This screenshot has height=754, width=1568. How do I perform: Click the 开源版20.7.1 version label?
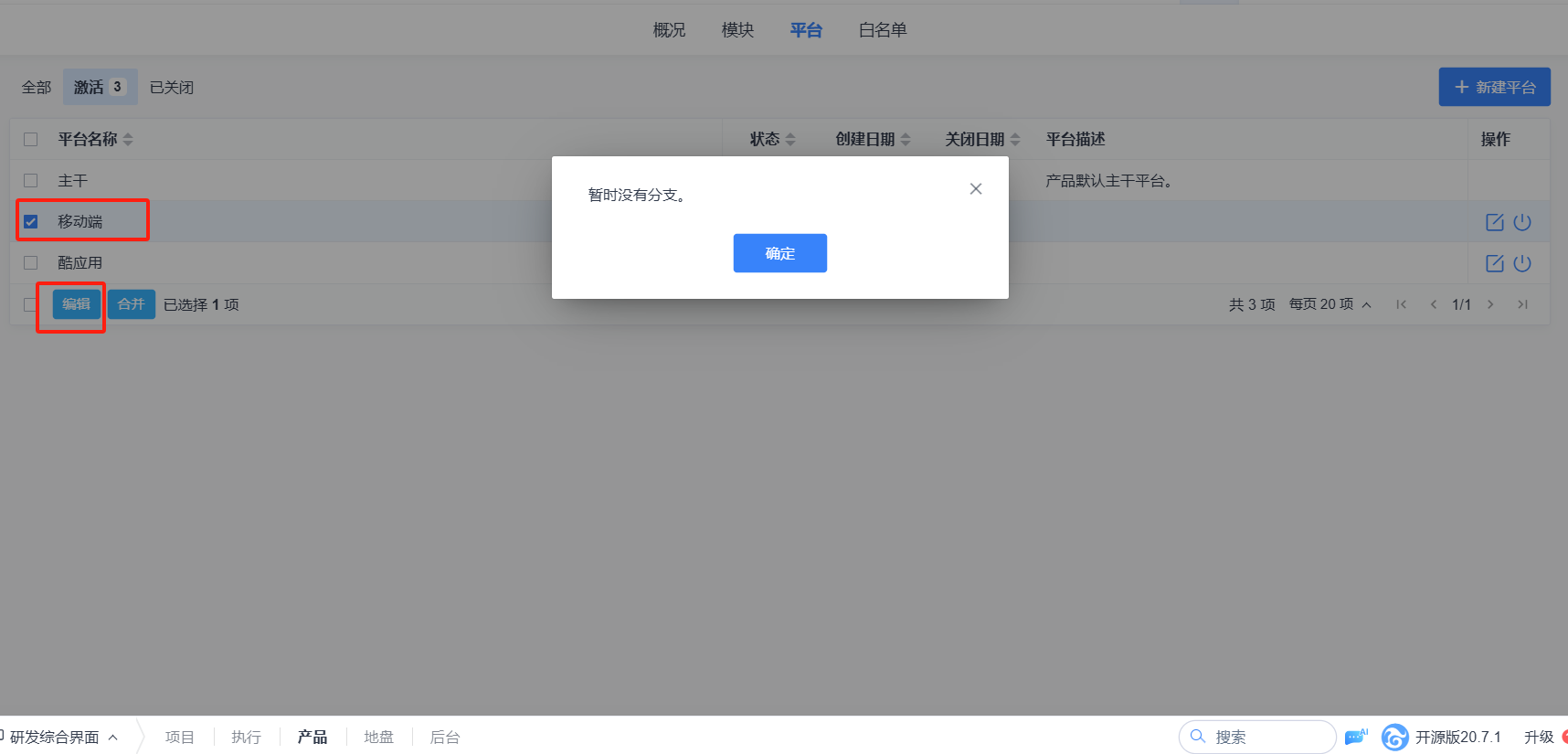click(1458, 737)
